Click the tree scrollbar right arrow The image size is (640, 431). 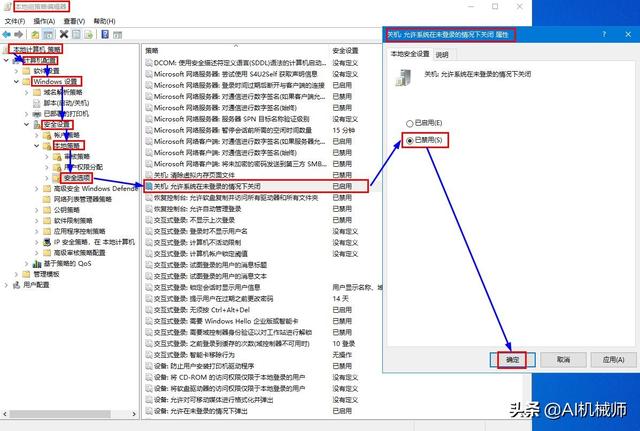[134, 414]
